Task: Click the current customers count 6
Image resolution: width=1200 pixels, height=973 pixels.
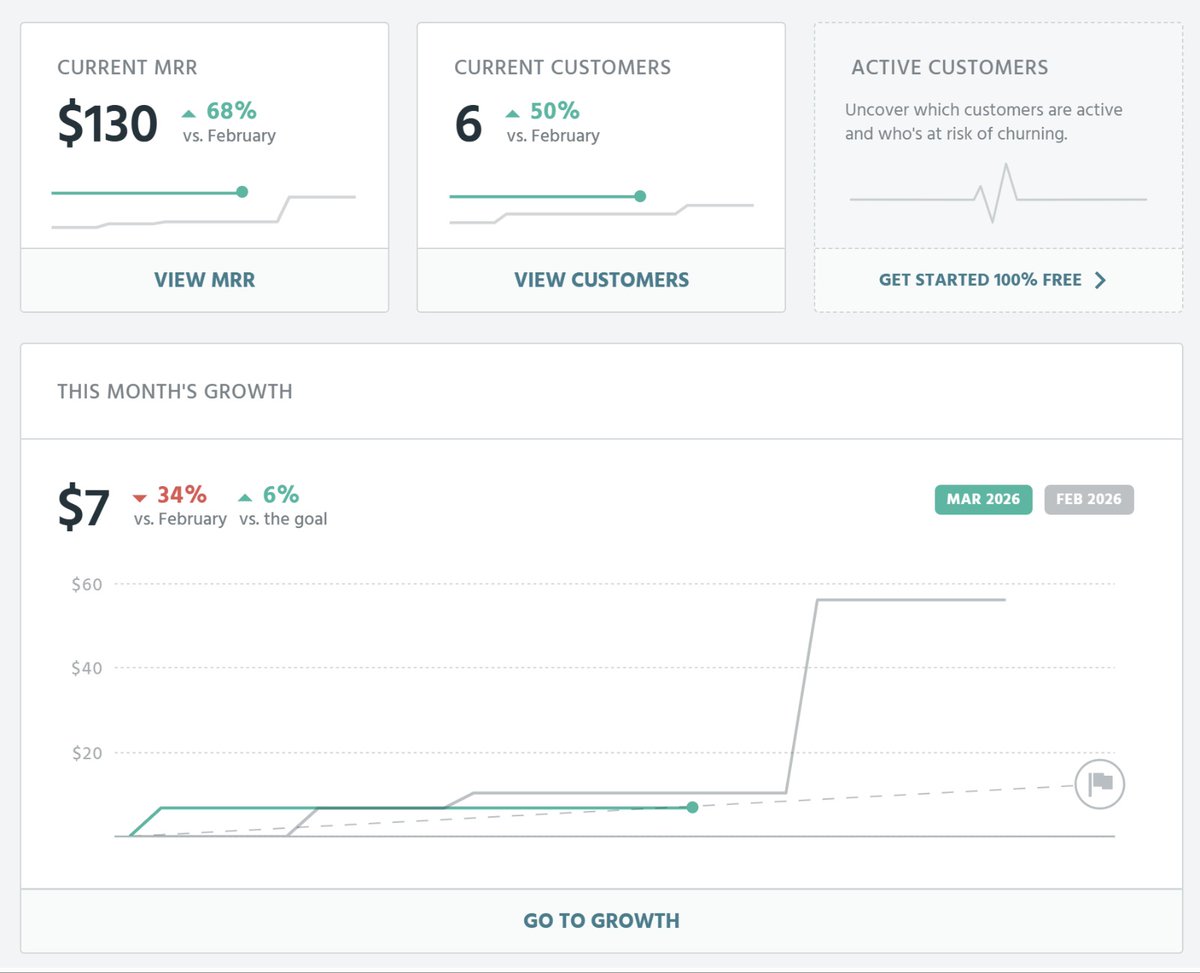Action: [x=468, y=125]
